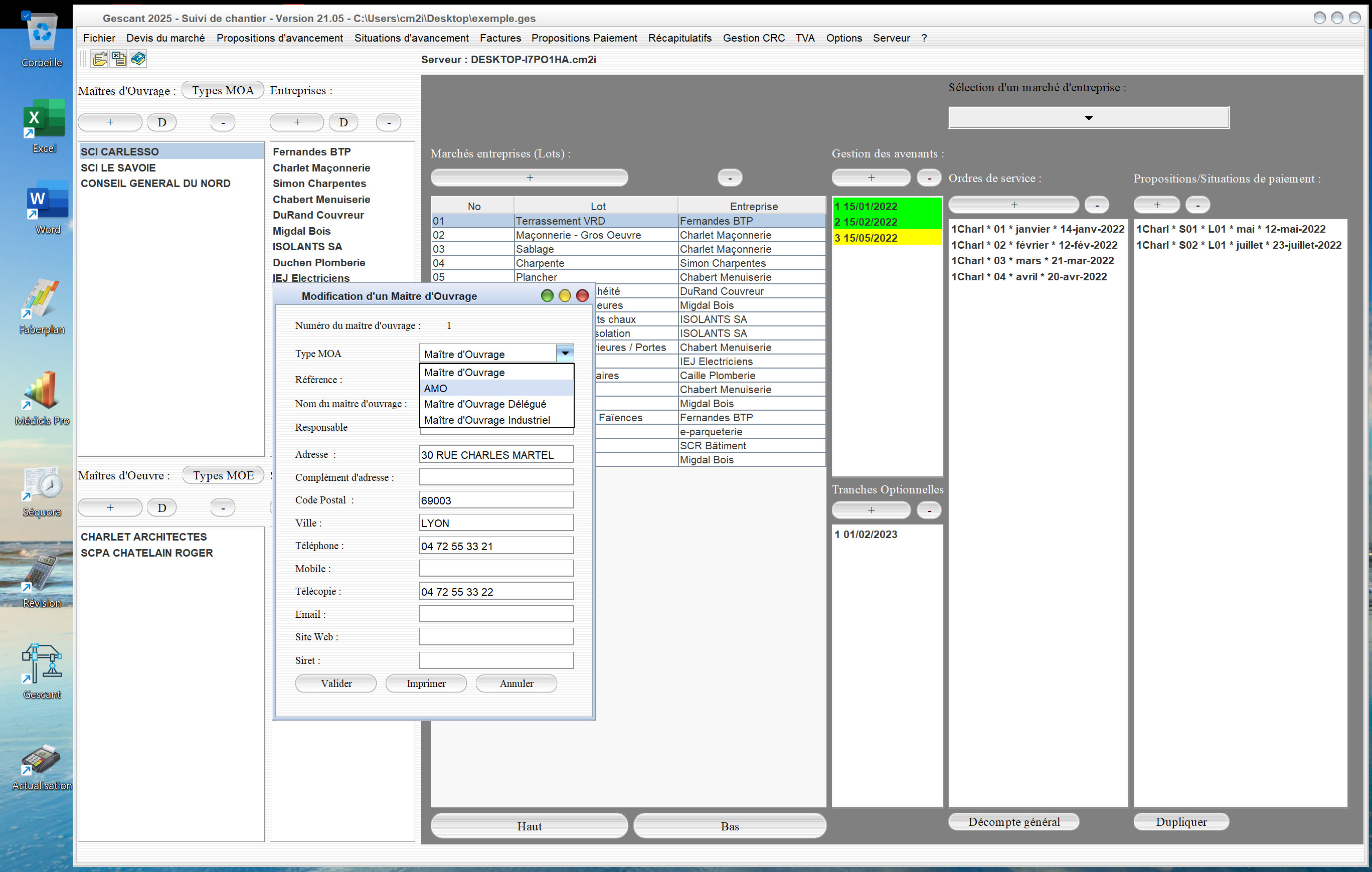Viewport: 1372px width, 872px height.
Task: Click the open file folder toolbar icon
Action: tap(99, 59)
